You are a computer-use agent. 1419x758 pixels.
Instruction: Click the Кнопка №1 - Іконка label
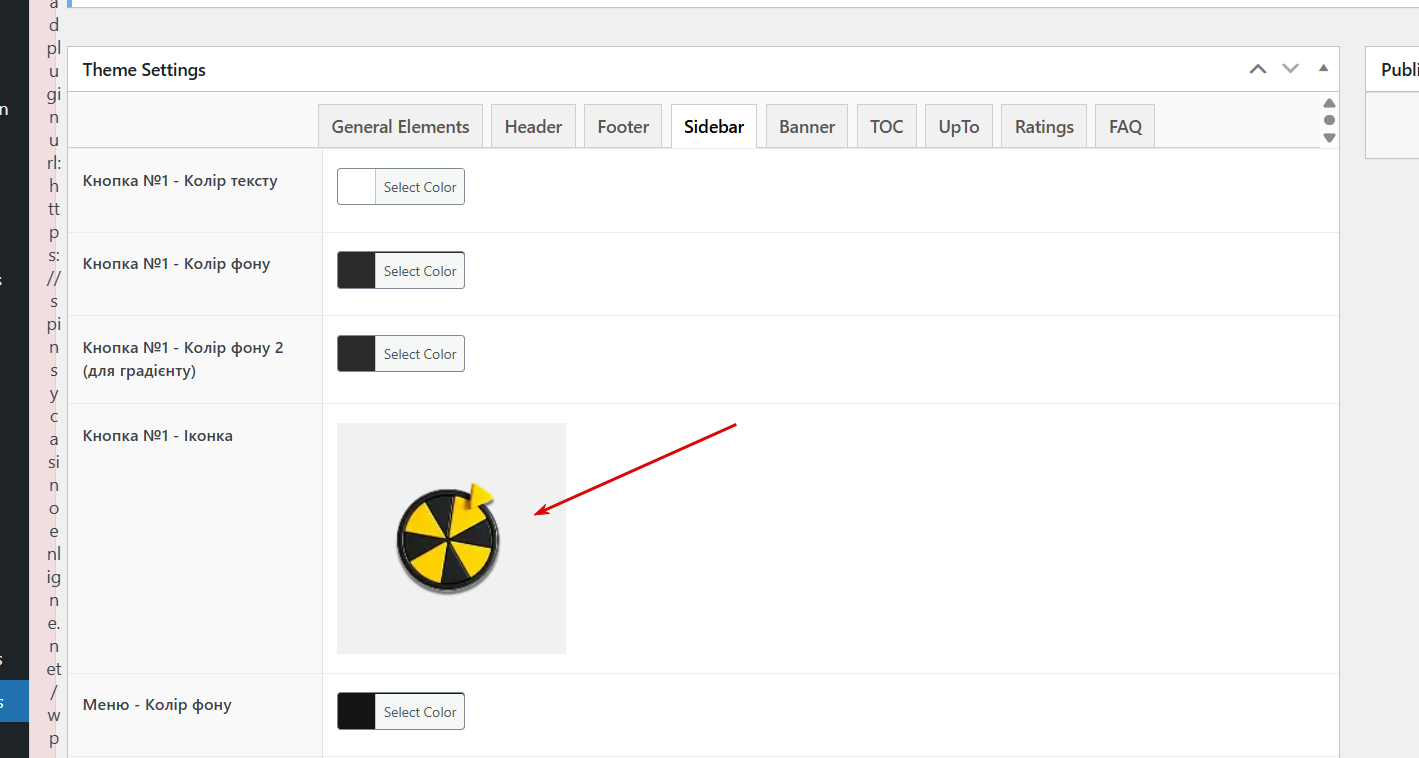[x=158, y=436]
